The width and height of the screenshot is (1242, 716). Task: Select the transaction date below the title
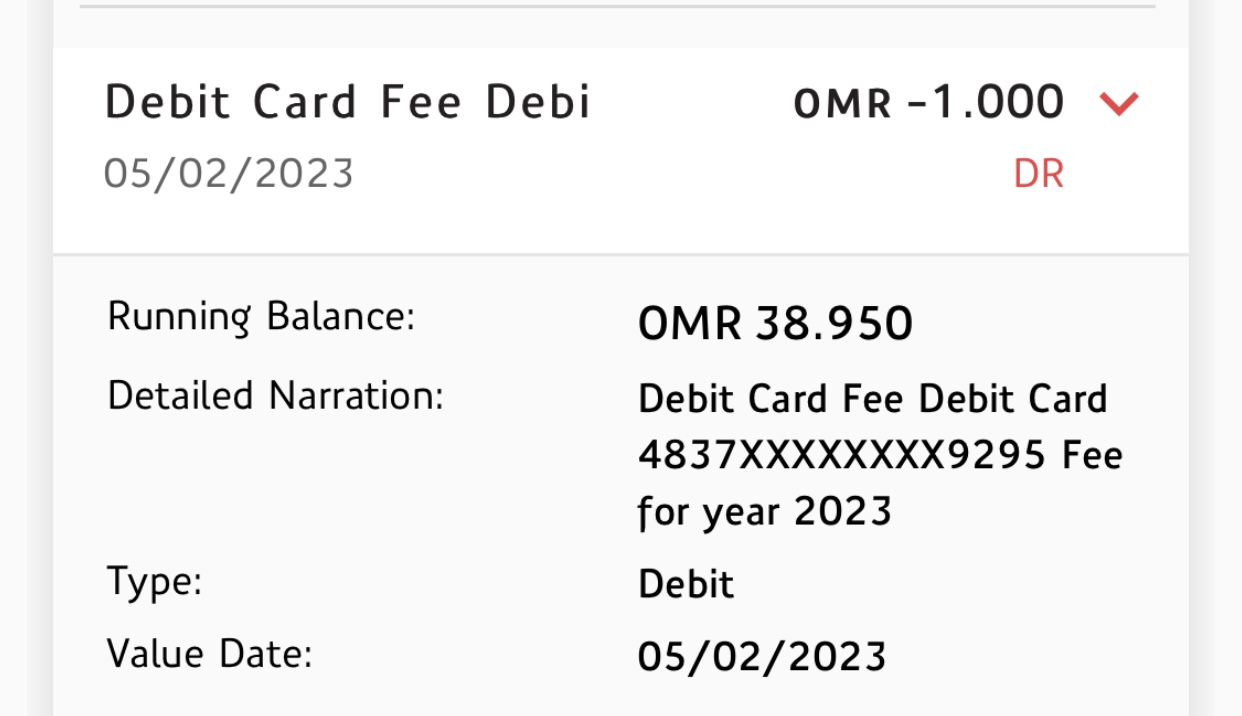[229, 174]
